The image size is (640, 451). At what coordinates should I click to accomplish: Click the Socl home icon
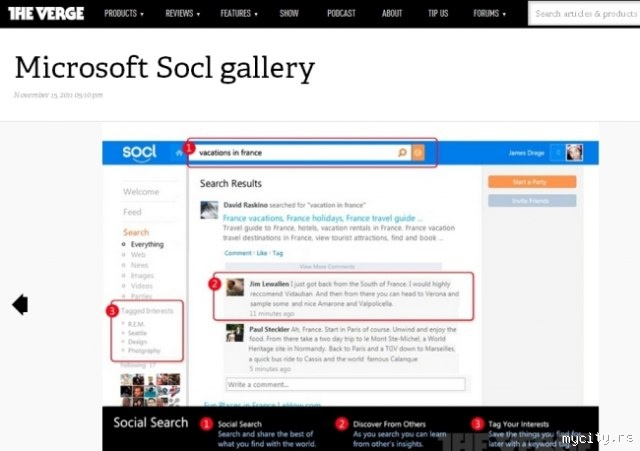(x=179, y=153)
